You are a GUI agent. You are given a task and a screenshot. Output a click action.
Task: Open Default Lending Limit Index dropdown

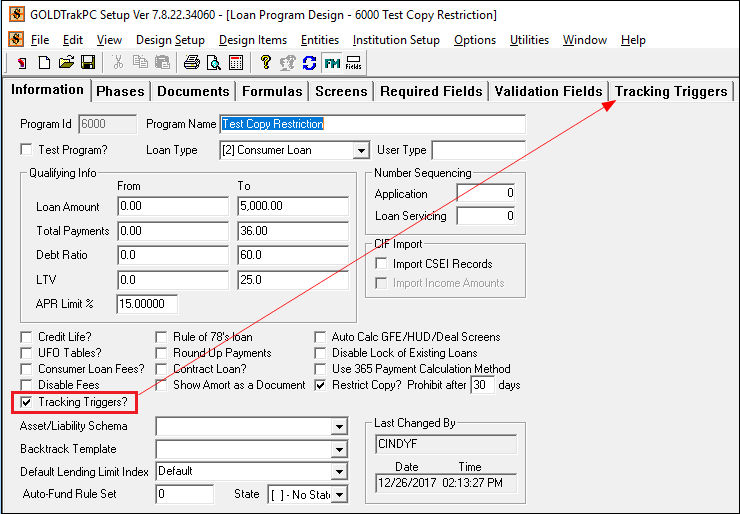[x=339, y=472]
